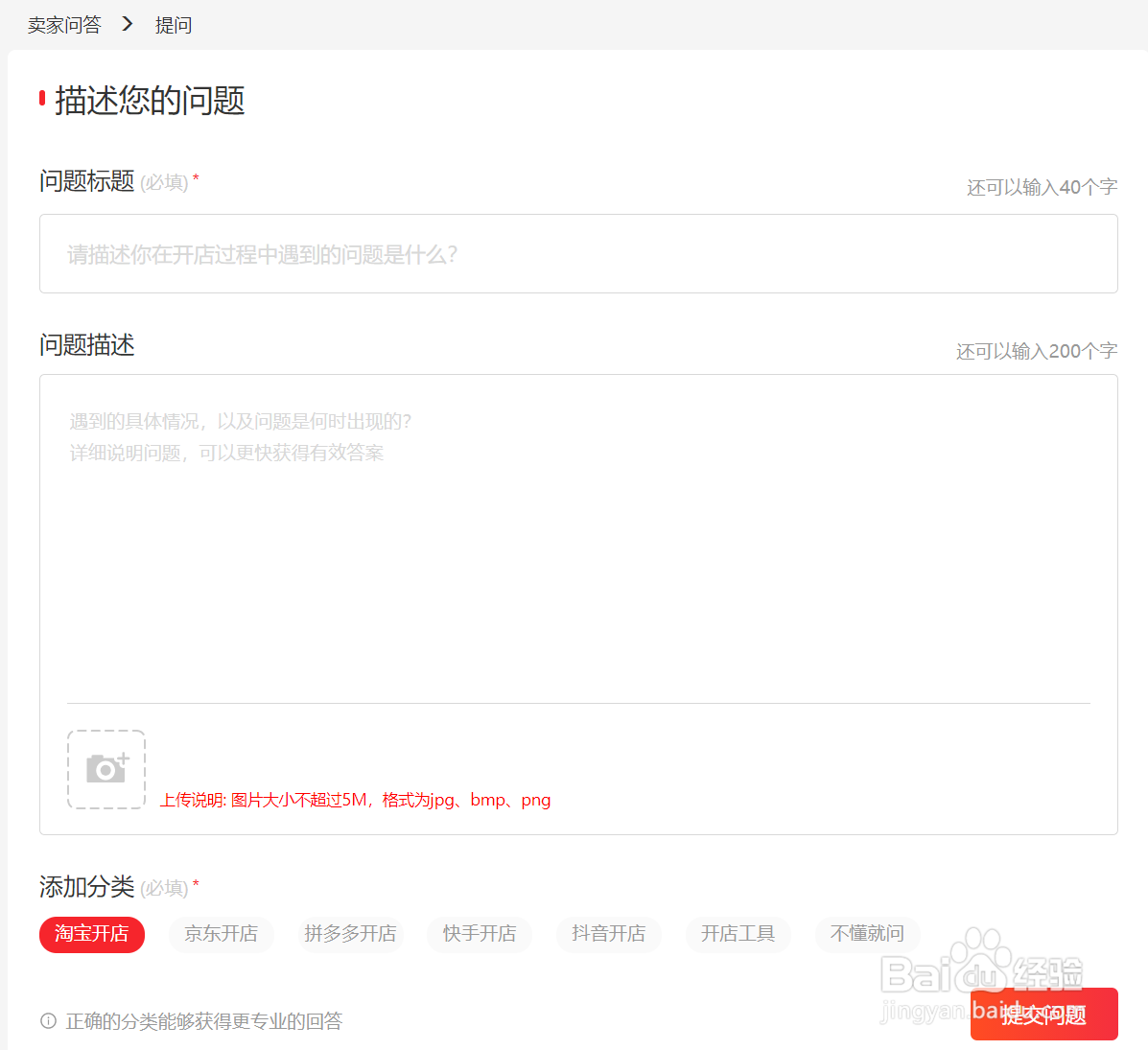Click the camera upload image icon
This screenshot has height=1050, width=1148.
click(x=106, y=769)
